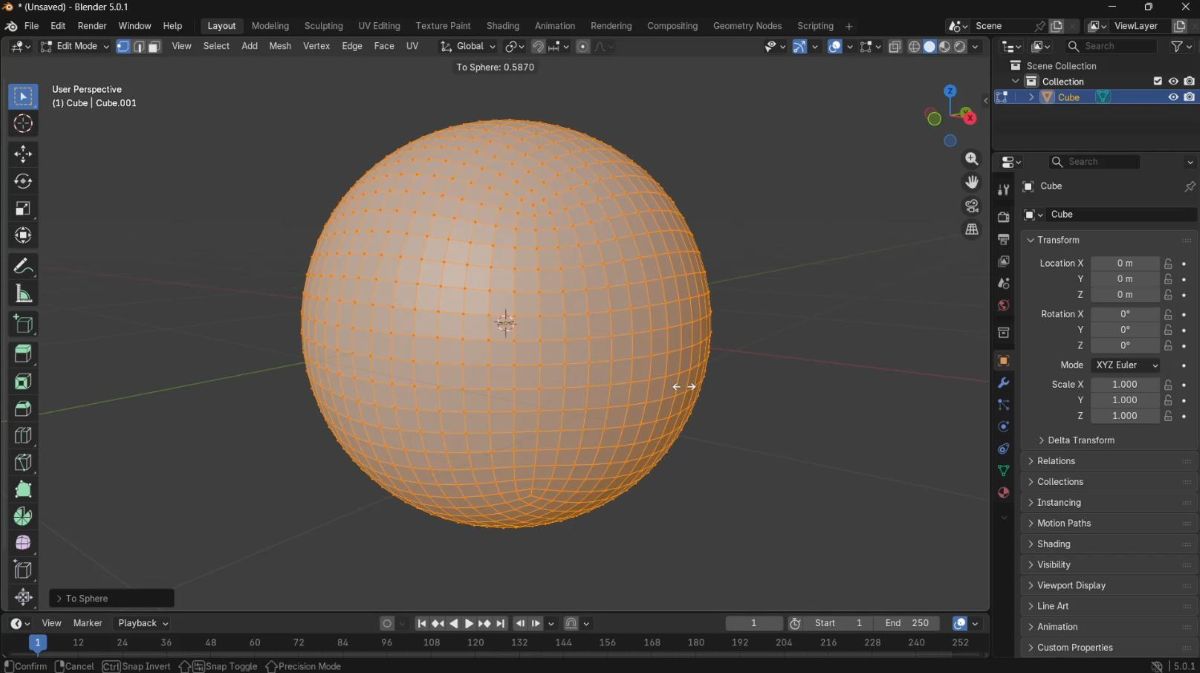Open the Mesh menu

tap(280, 46)
